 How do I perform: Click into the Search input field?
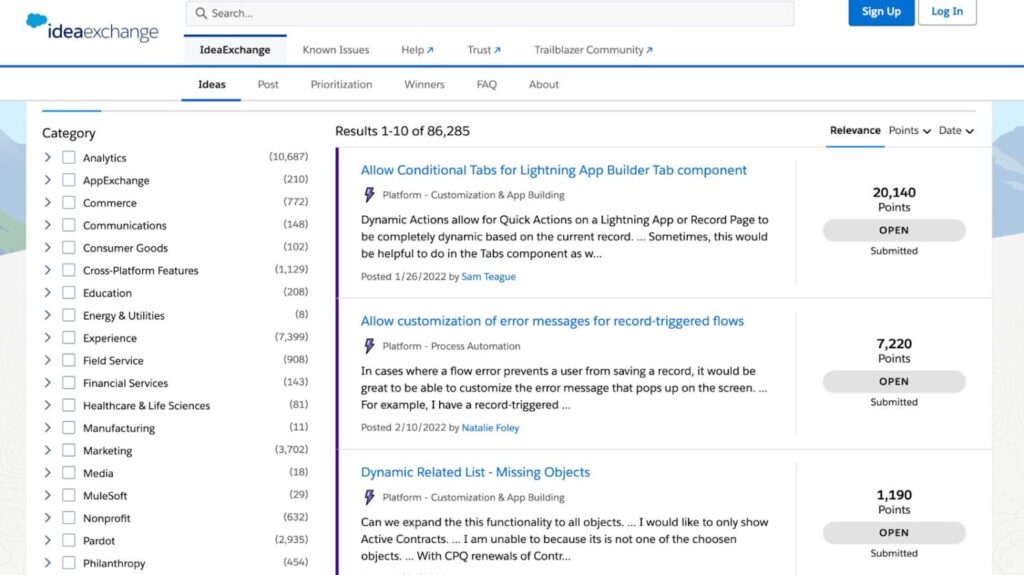(x=490, y=13)
